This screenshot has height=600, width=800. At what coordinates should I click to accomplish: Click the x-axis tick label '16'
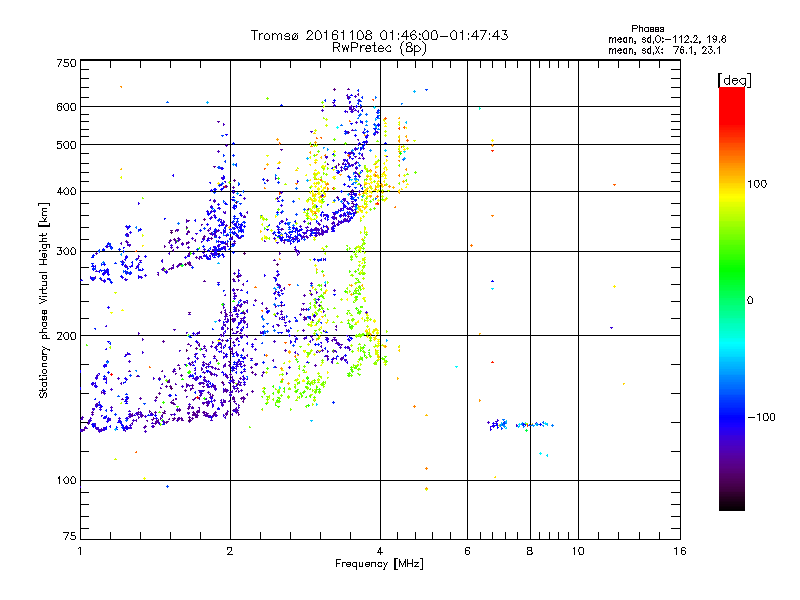pos(680,551)
